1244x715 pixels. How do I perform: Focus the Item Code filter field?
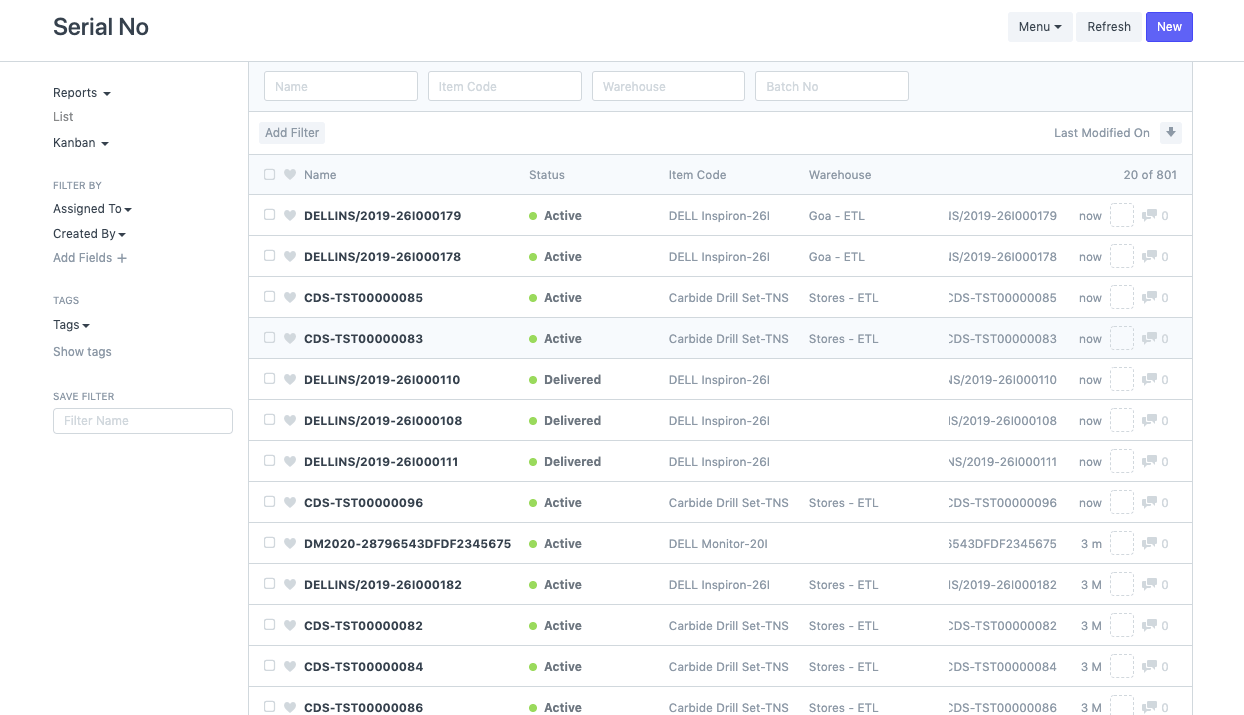505,86
